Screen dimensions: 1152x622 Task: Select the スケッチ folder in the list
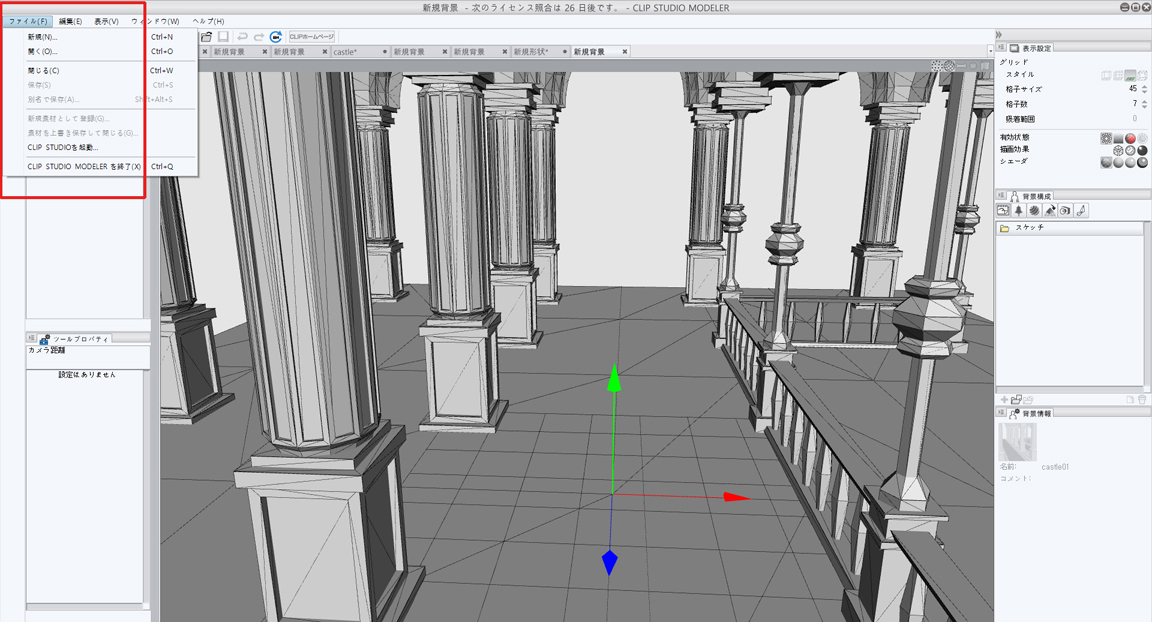coord(1030,229)
